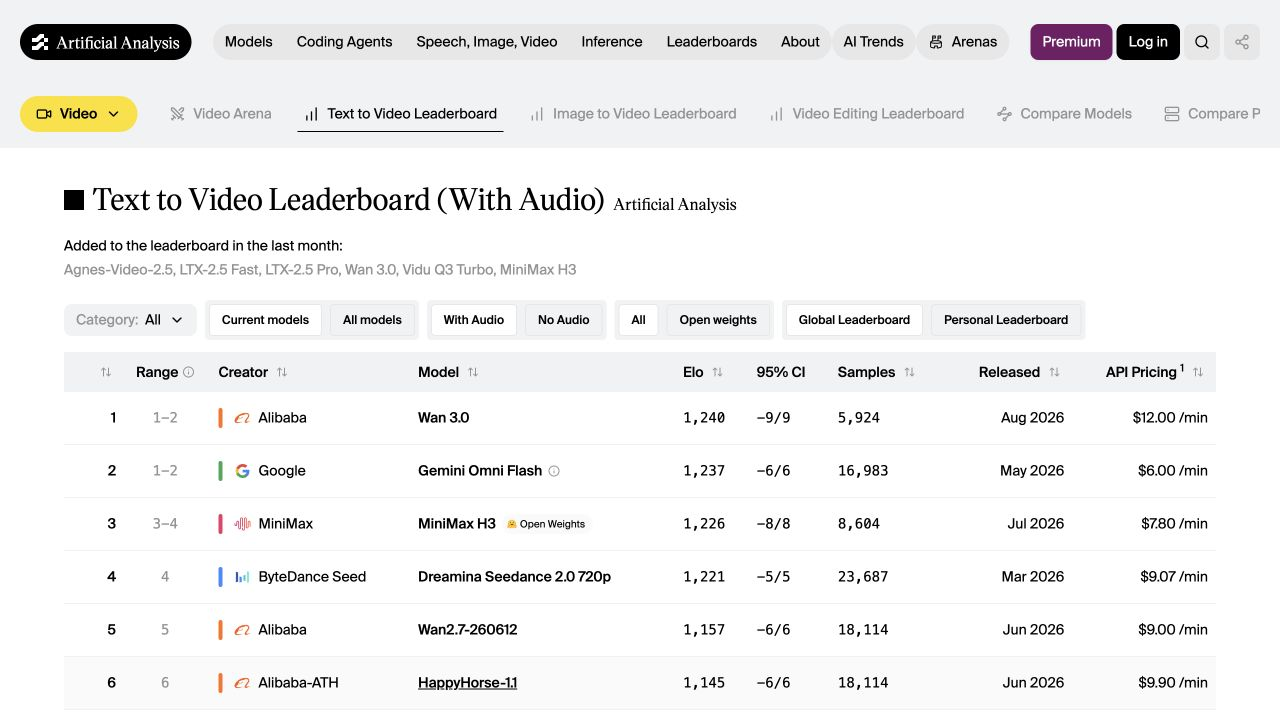The width and height of the screenshot is (1280, 720).
Task: Click the Compare Models icon
Action: [1004, 114]
